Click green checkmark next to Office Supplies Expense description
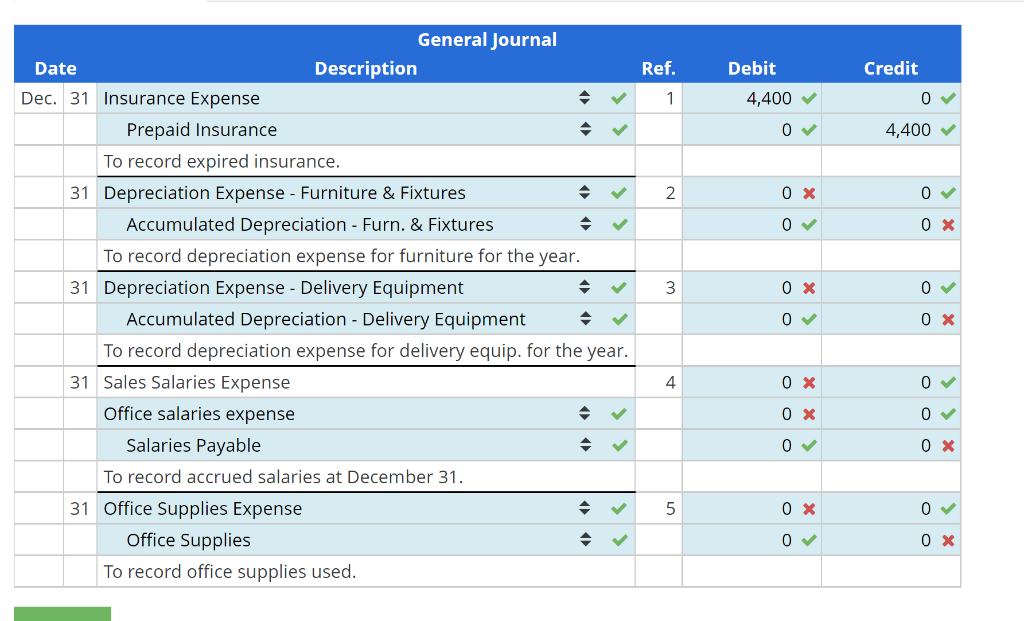Viewport: 1024px width, 621px height. click(619, 508)
